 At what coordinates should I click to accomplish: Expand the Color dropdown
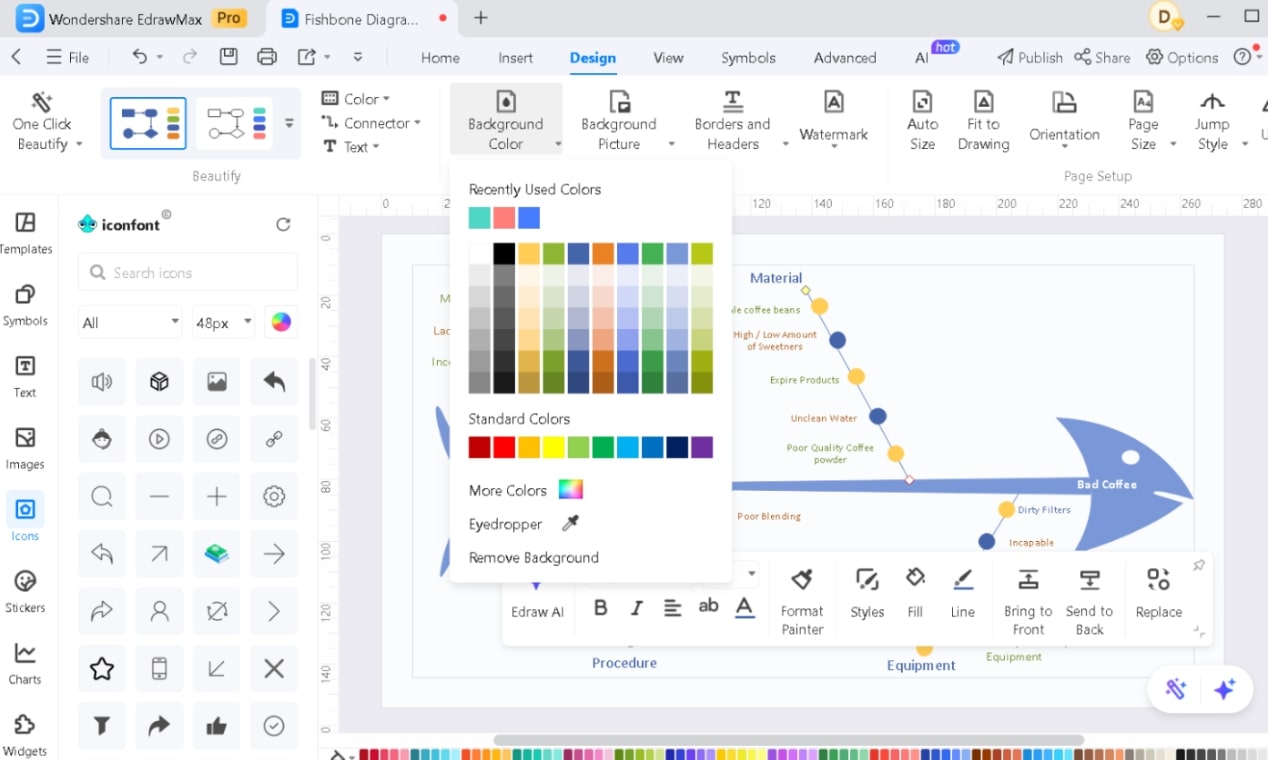point(356,99)
